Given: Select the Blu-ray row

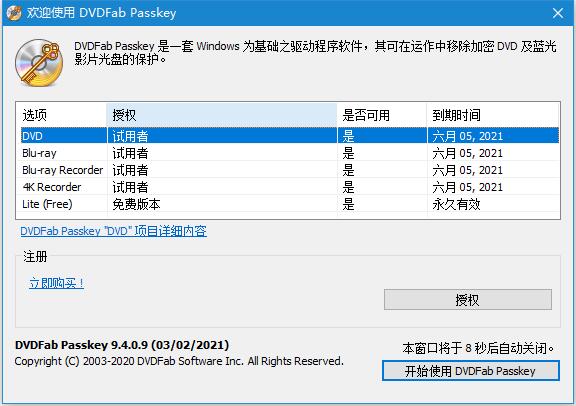Looking at the screenshot, I should coord(290,153).
